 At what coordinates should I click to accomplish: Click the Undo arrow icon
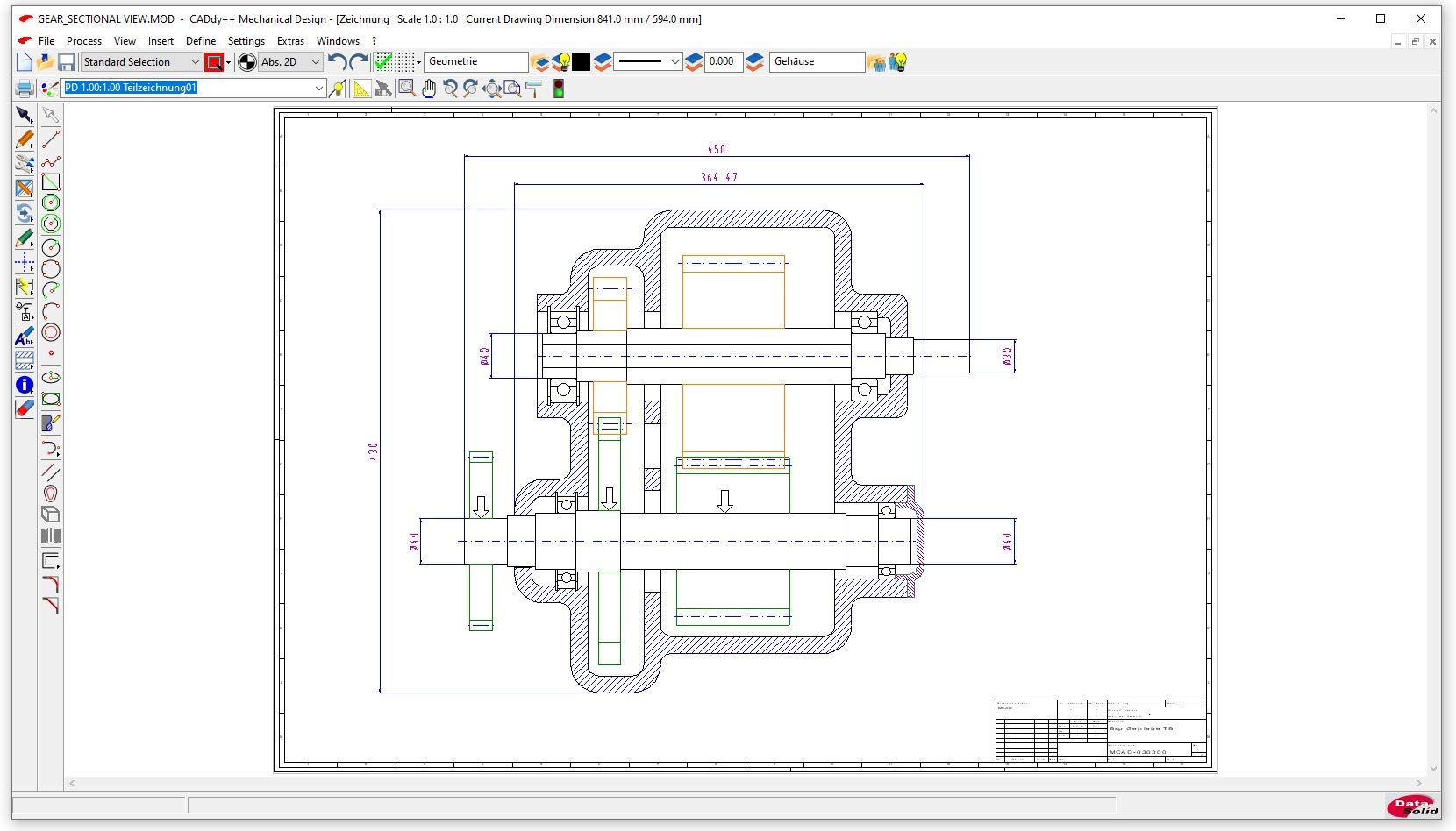[337, 62]
